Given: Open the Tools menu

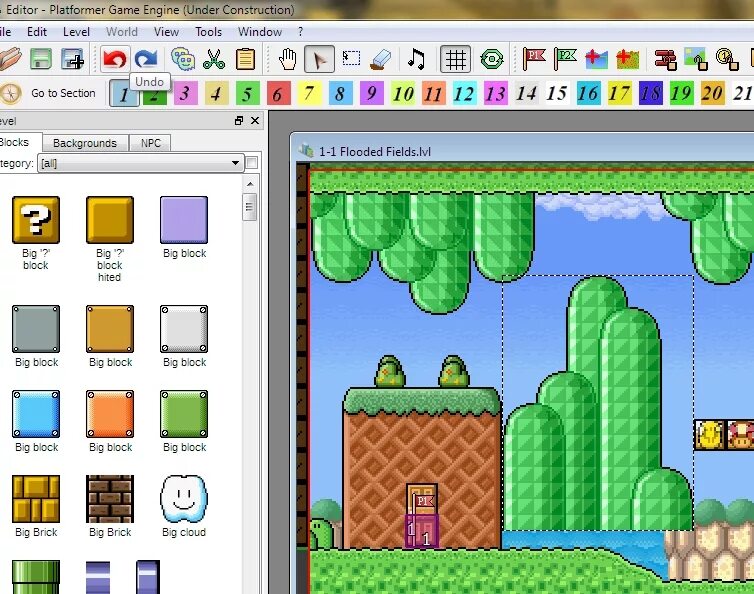Looking at the screenshot, I should point(208,32).
